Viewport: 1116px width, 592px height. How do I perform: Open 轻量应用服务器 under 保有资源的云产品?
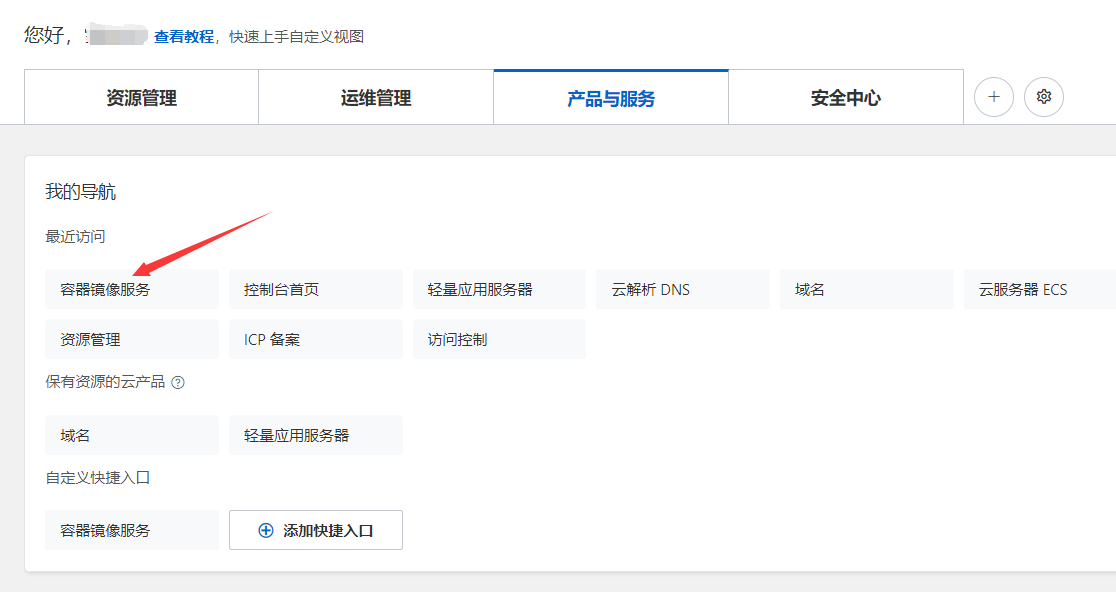pos(315,435)
